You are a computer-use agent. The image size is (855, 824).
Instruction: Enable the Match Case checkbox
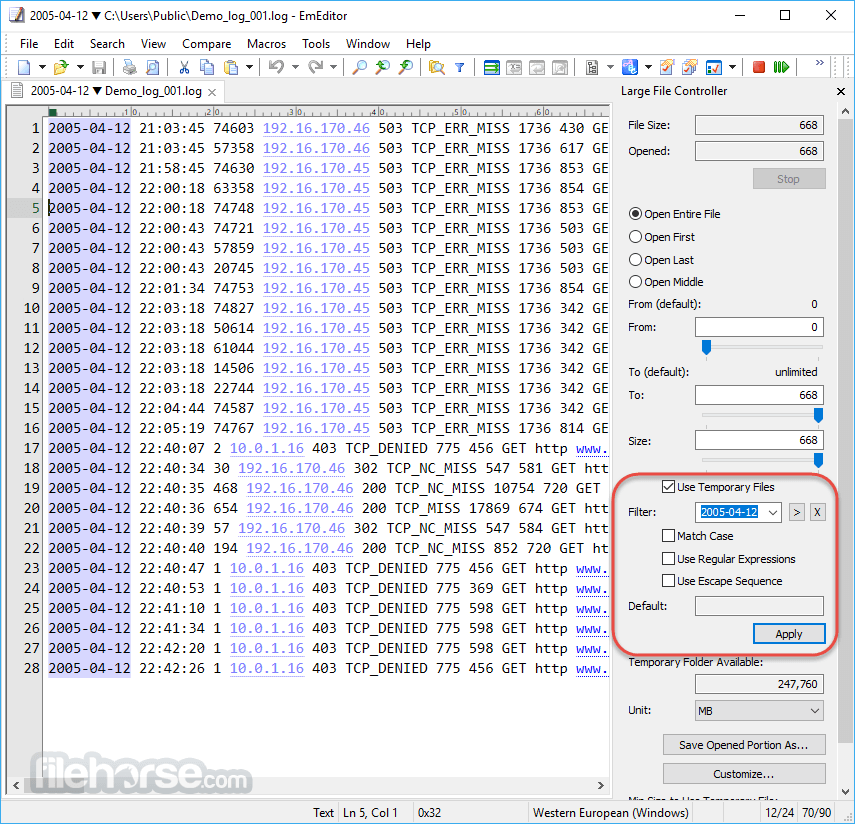point(668,536)
